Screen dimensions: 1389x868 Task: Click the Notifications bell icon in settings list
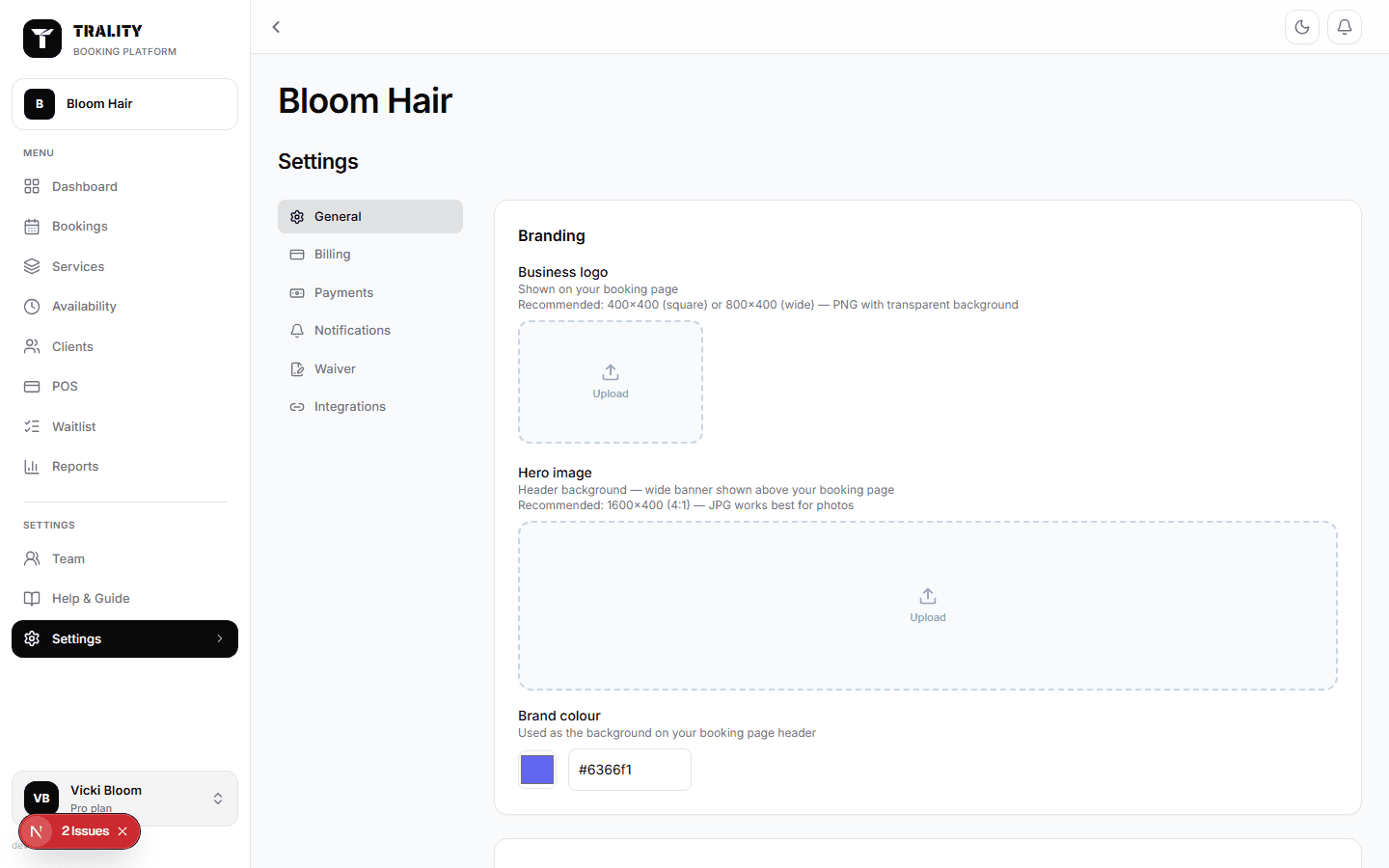(x=297, y=331)
